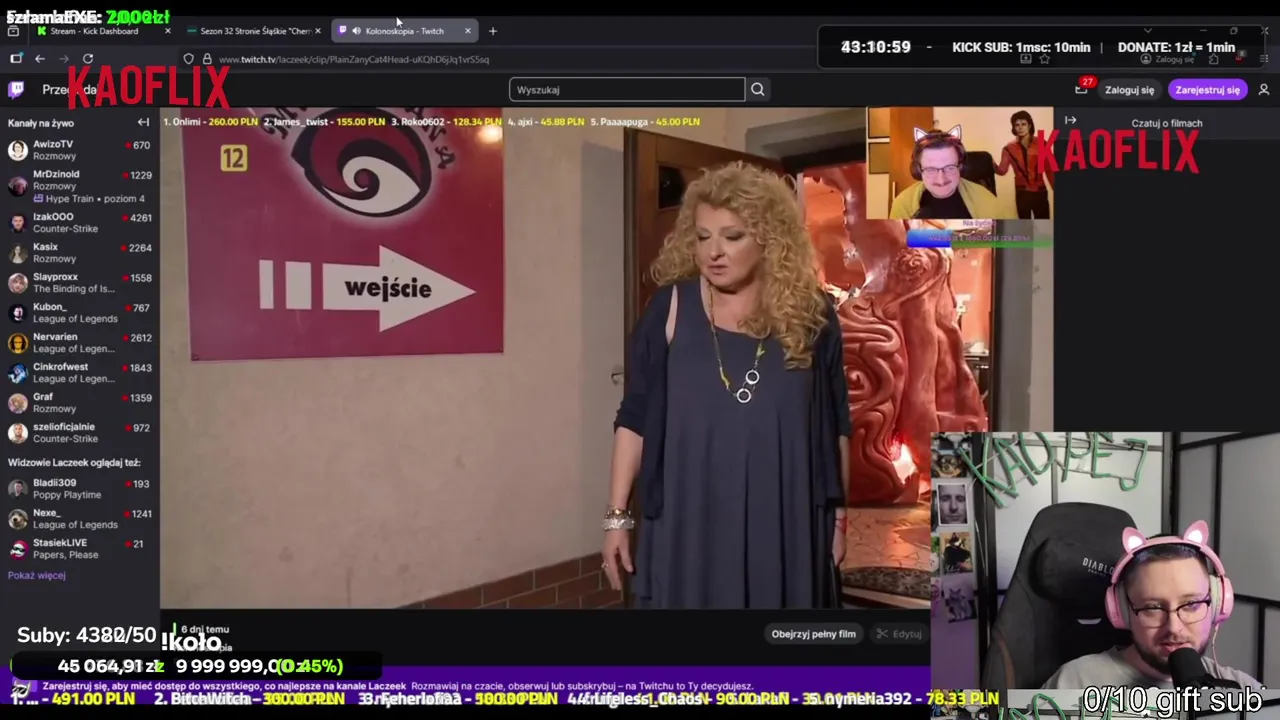Open the StasiekLIVE channel avatar

click(x=17, y=549)
